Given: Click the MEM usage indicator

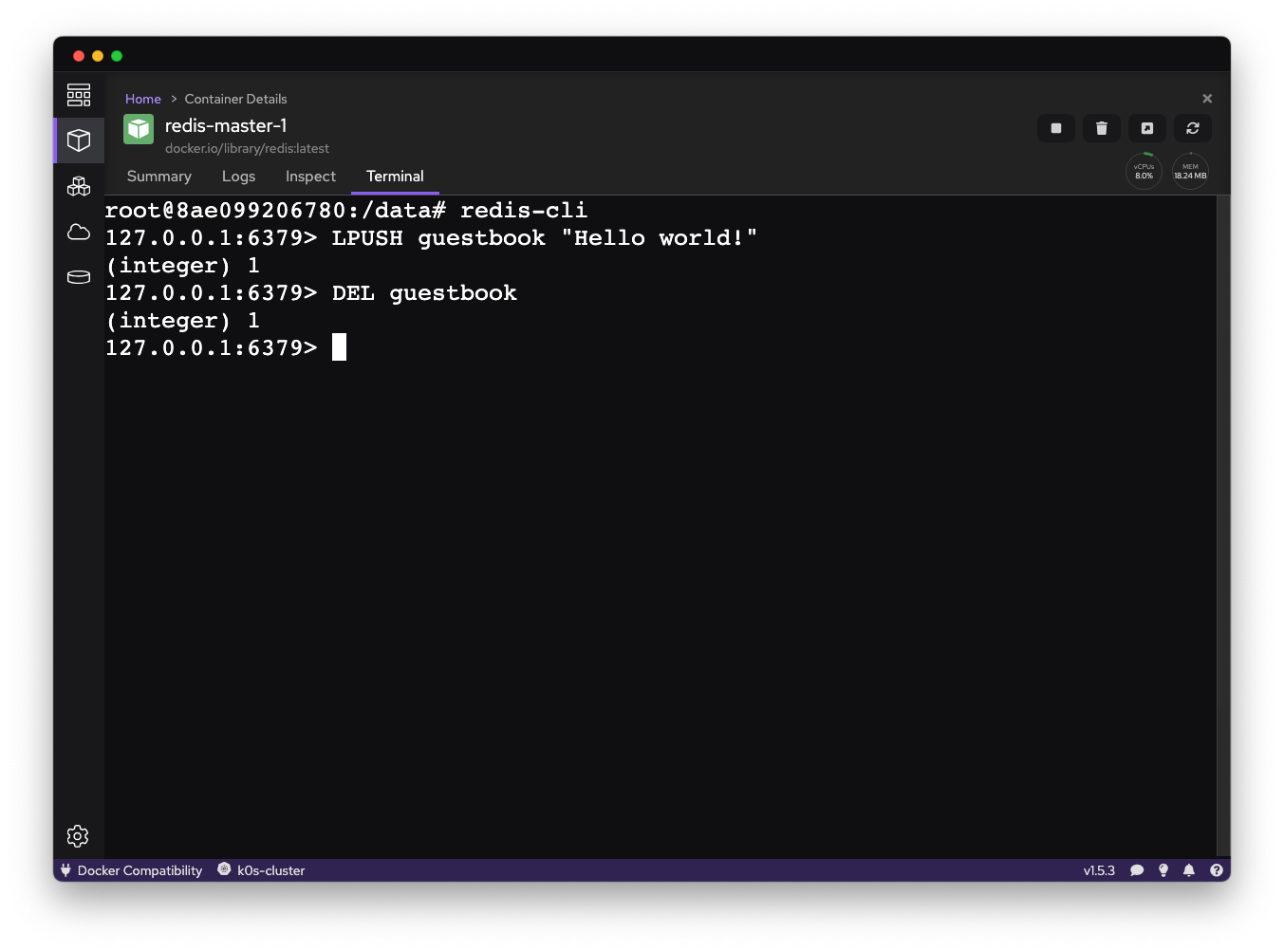Looking at the screenshot, I should click(x=1190, y=171).
